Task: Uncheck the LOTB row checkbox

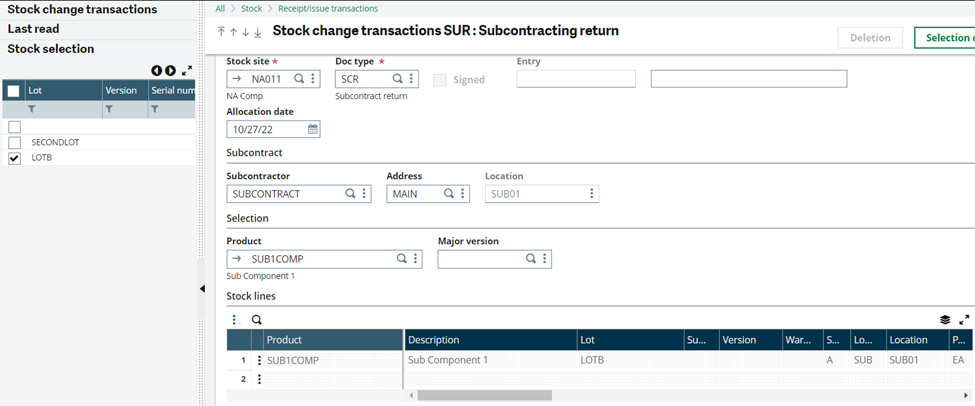Action: (x=14, y=158)
